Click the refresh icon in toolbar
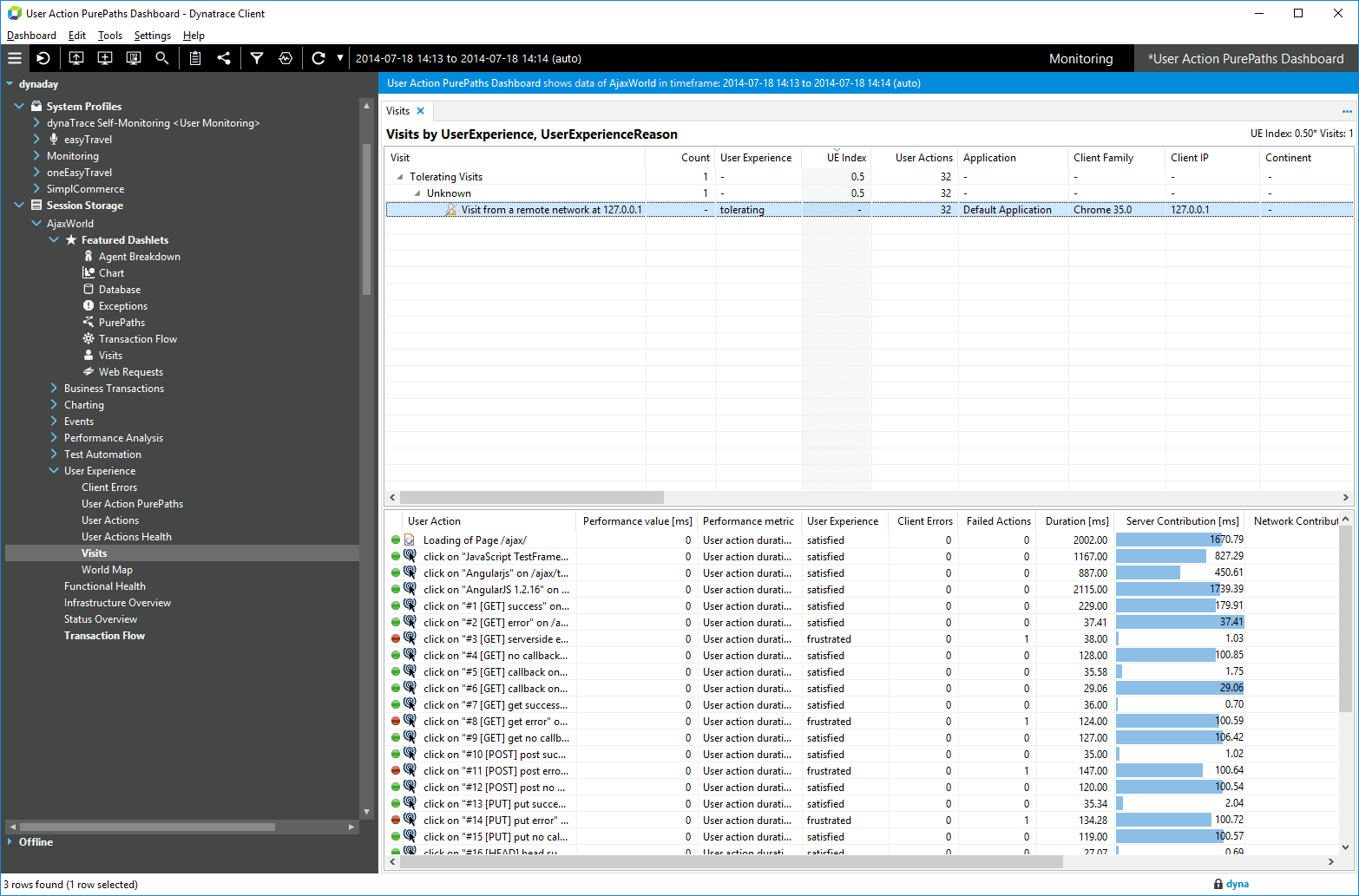1359x896 pixels. (x=318, y=58)
